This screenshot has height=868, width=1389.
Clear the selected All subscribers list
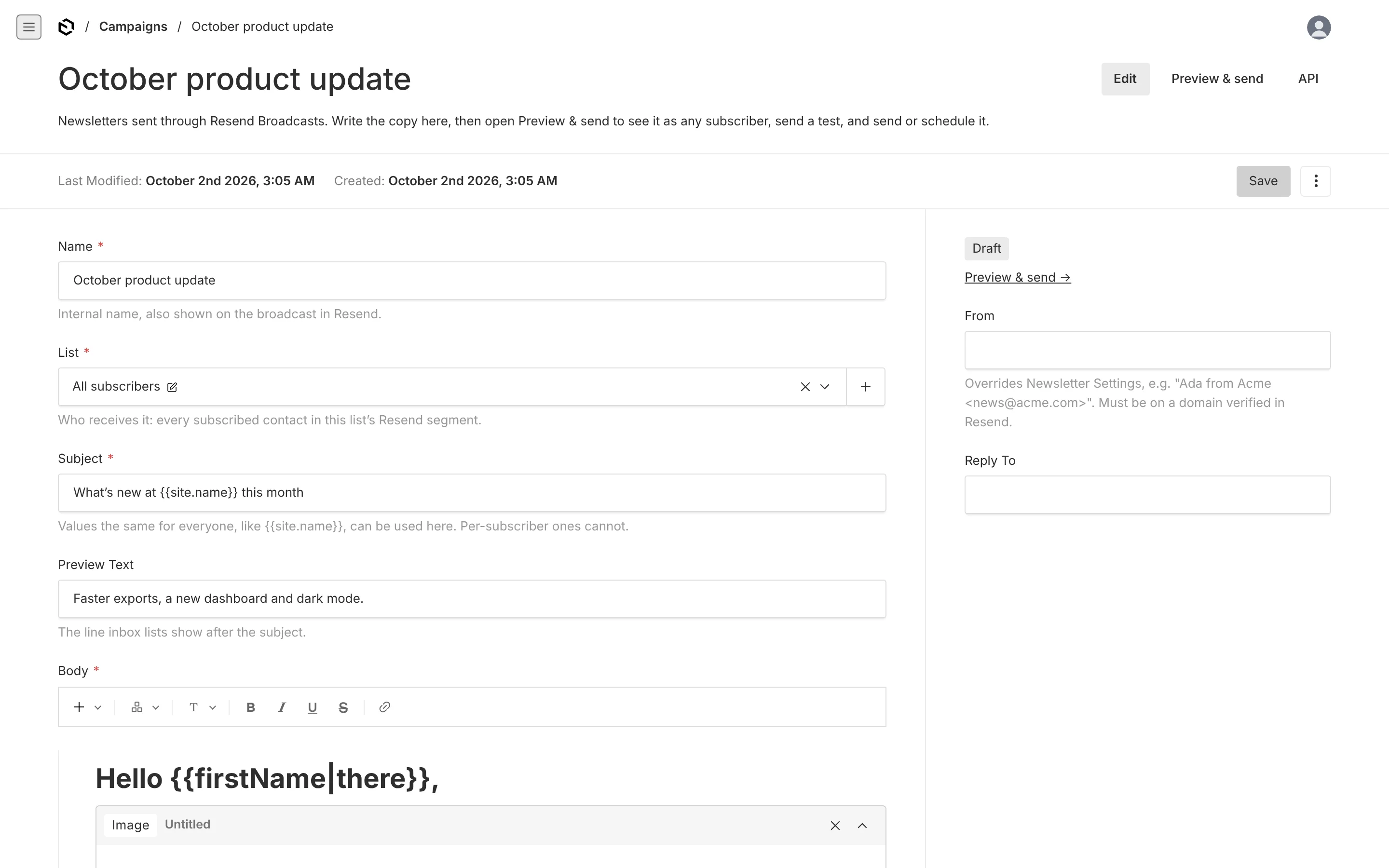pyautogui.click(x=804, y=387)
